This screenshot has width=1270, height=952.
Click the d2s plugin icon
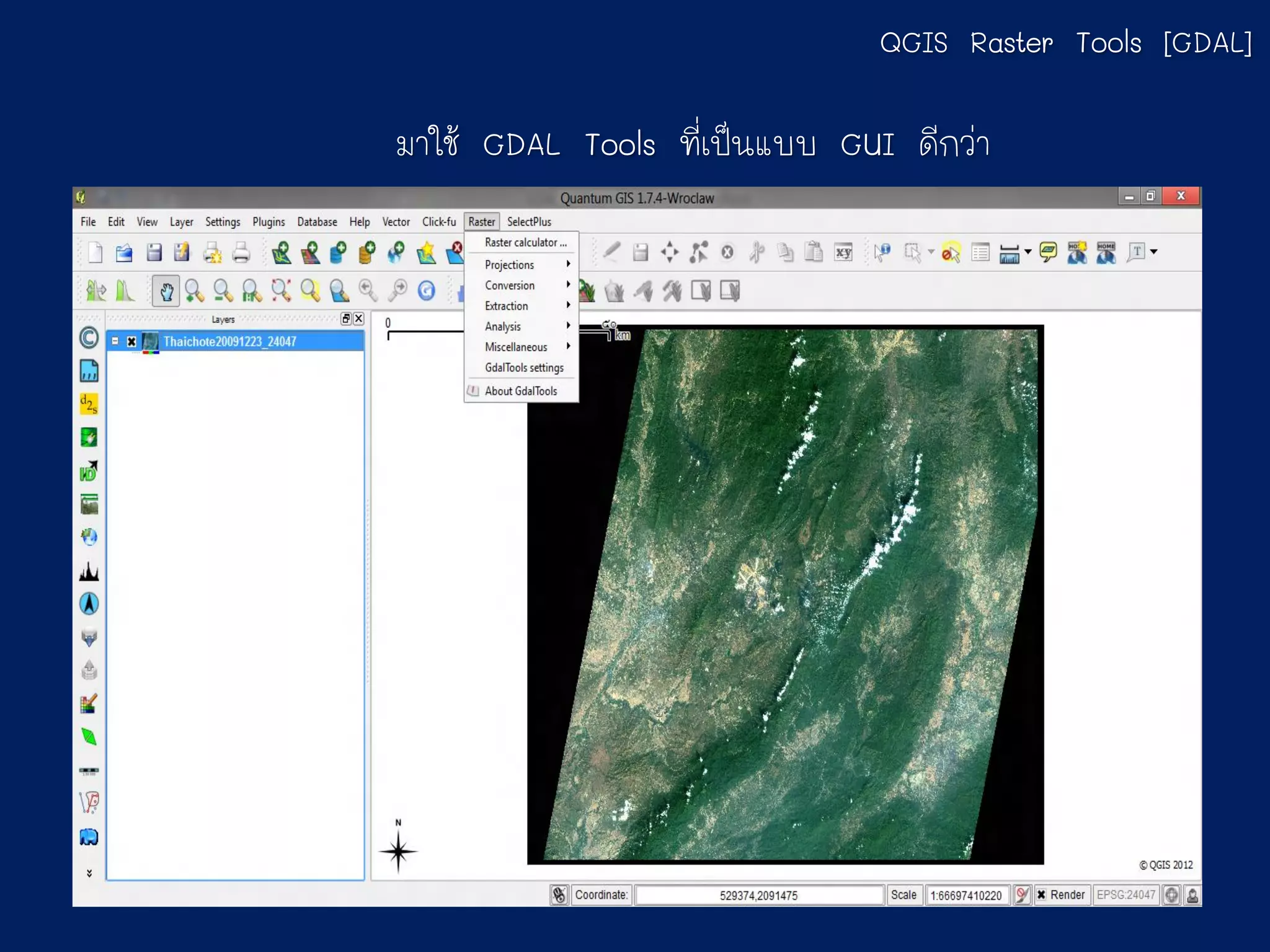[89, 404]
